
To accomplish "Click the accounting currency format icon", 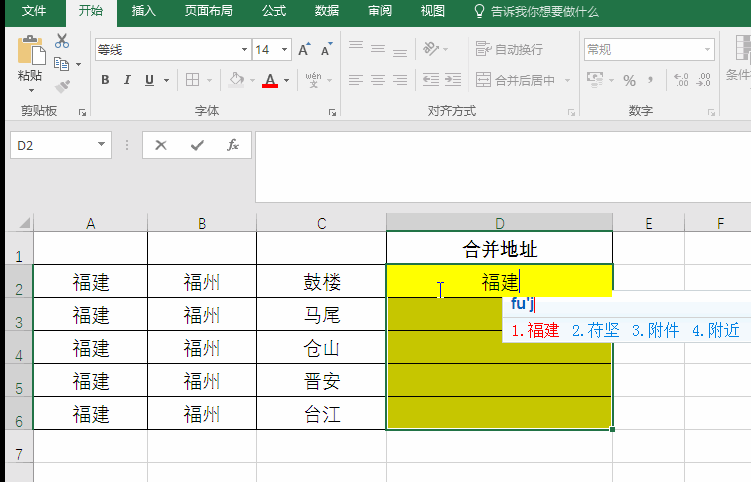I will click(595, 80).
